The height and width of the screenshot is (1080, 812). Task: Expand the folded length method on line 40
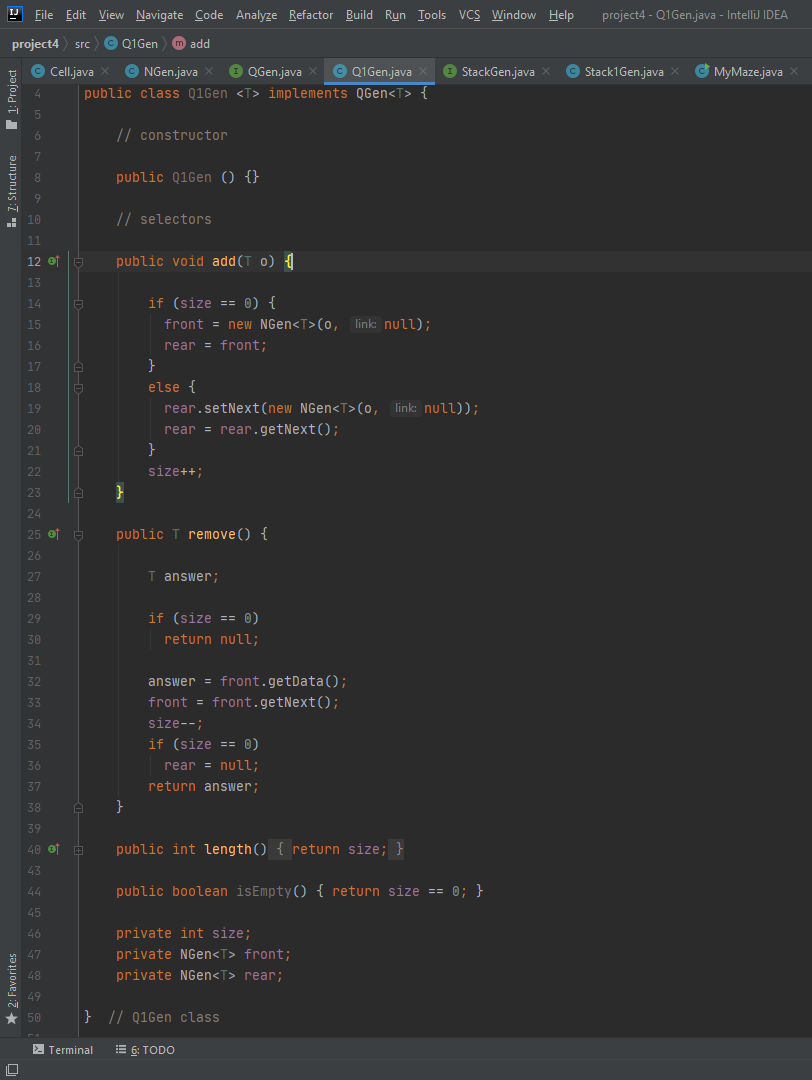coord(79,850)
